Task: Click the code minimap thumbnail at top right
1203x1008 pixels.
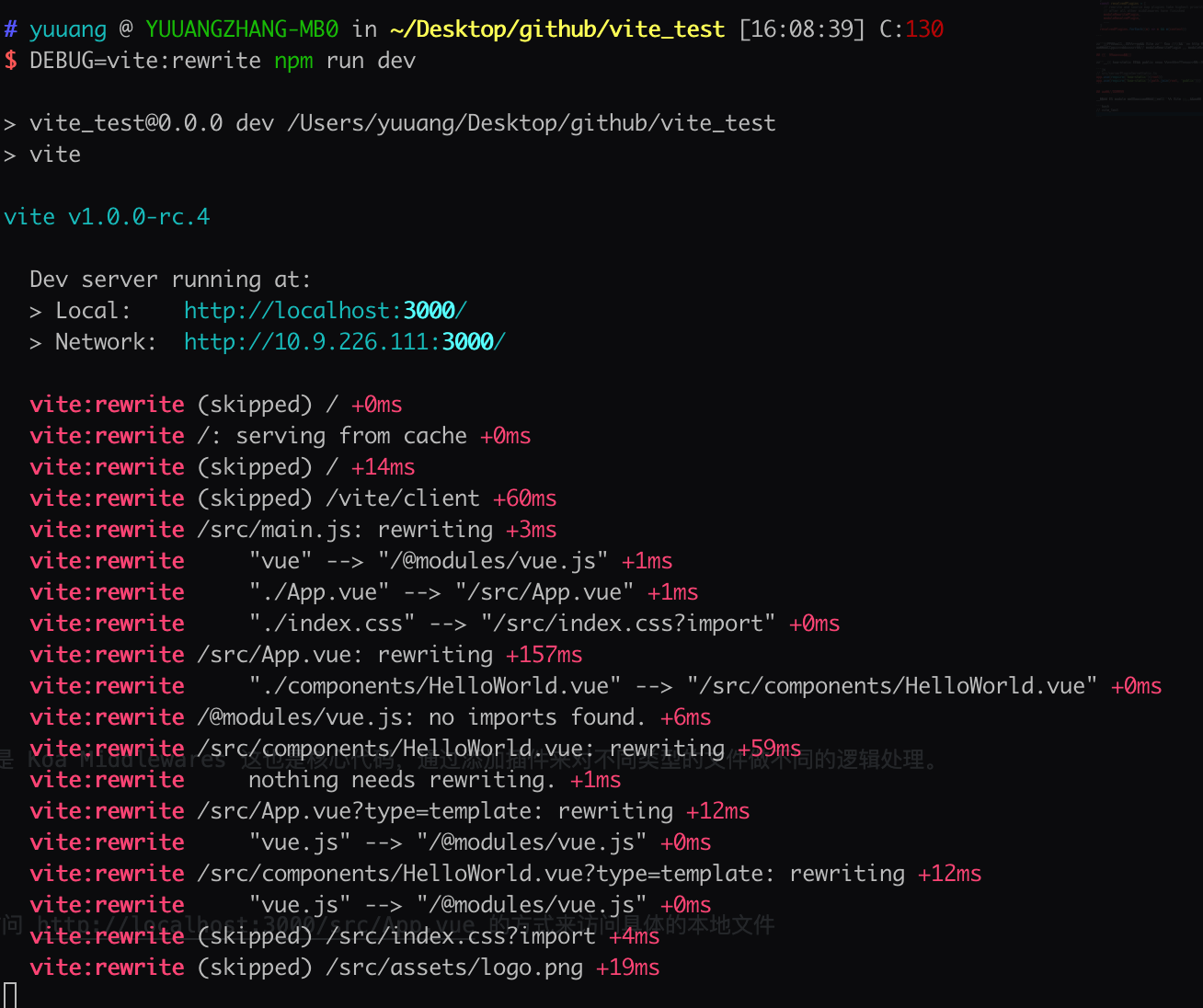Action: (x=1149, y=57)
